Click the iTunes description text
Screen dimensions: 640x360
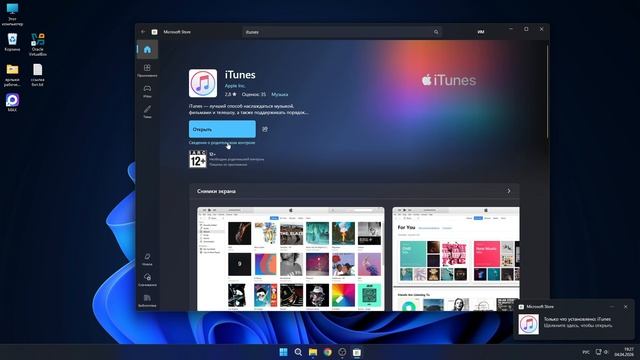(248, 109)
